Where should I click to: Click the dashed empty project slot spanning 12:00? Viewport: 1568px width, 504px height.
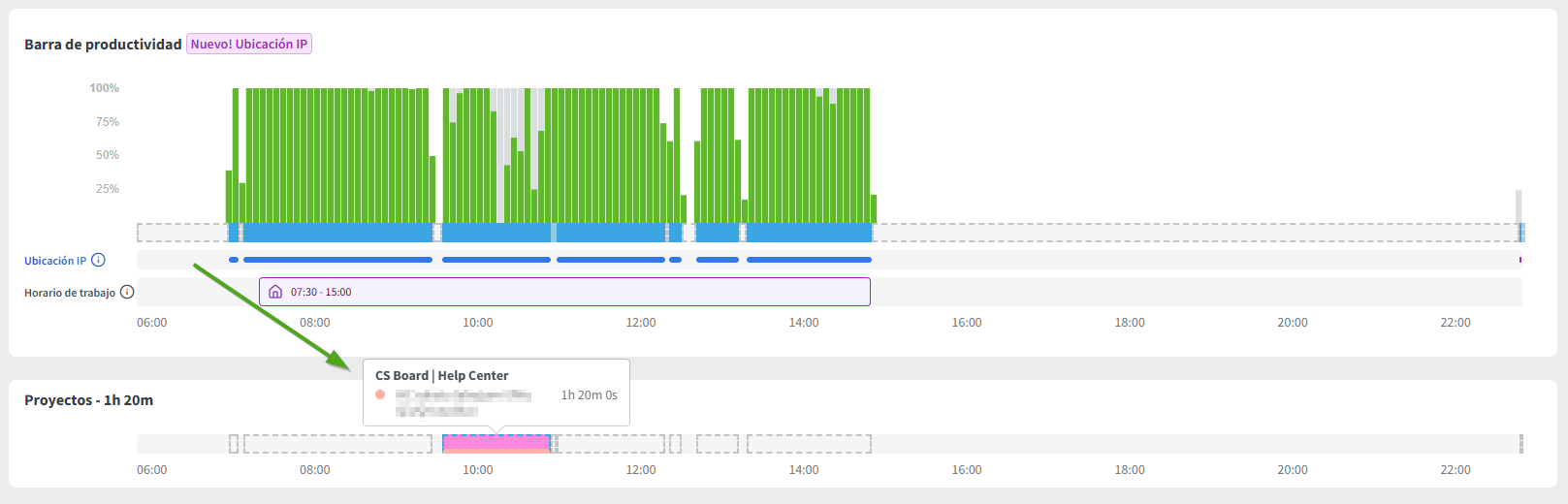(x=611, y=444)
